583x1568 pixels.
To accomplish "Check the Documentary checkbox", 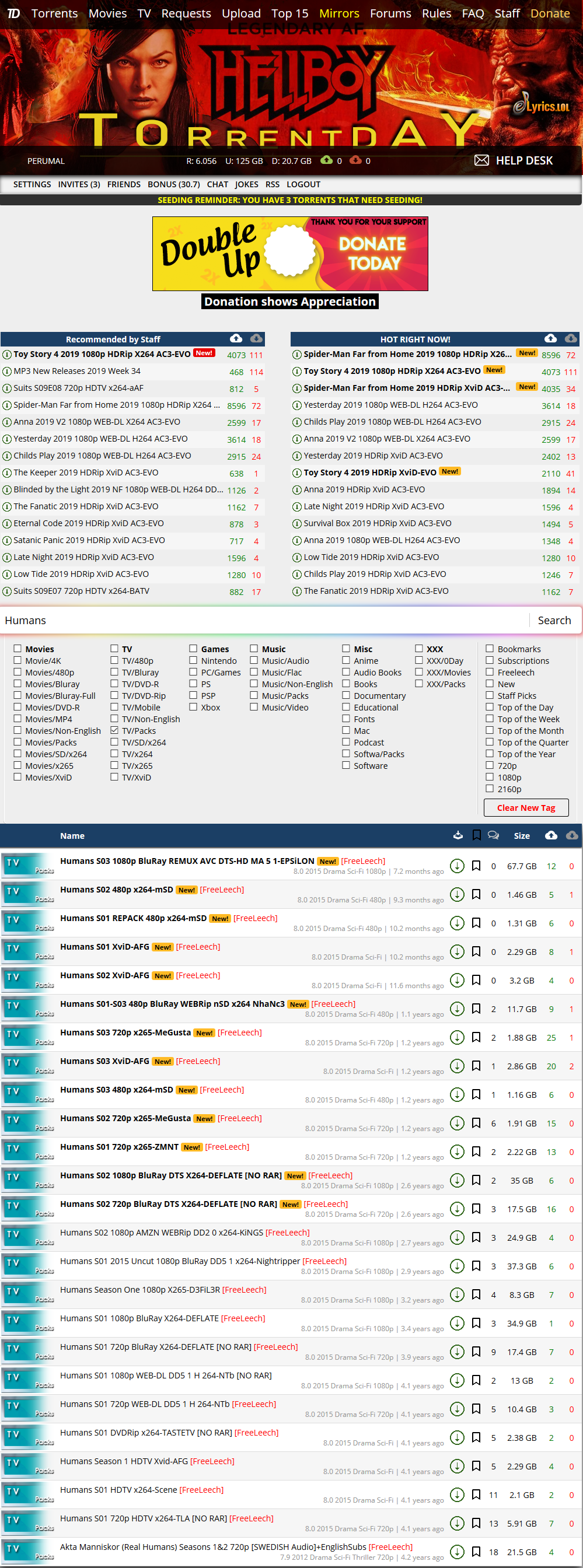I will (345, 695).
